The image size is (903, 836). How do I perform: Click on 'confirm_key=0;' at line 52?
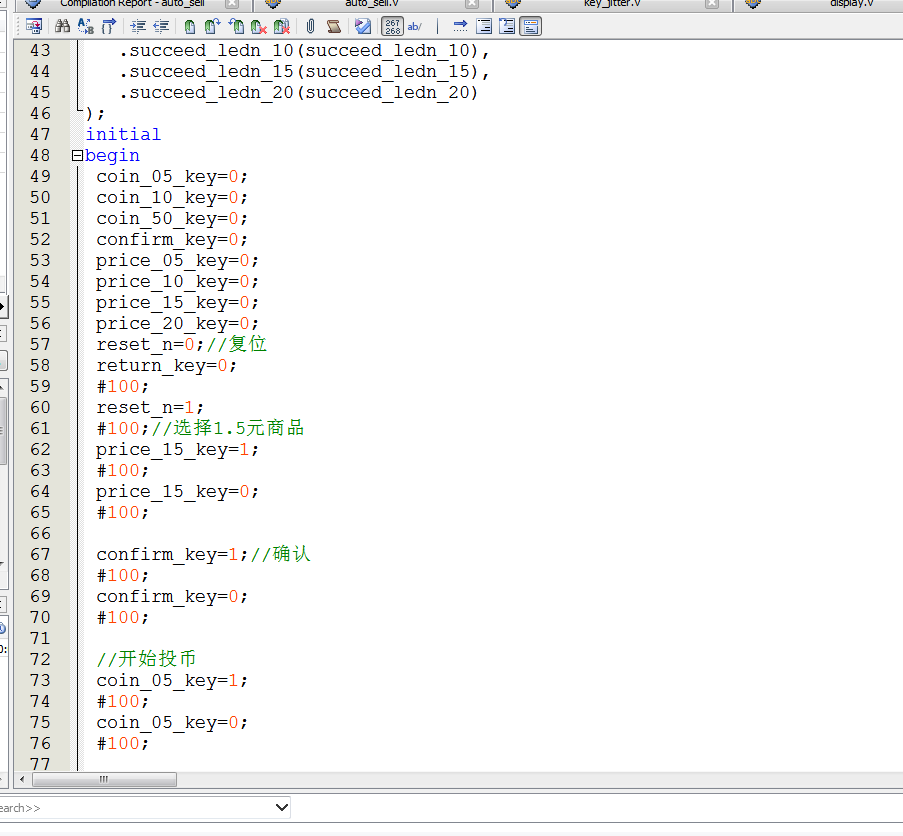click(x=172, y=240)
